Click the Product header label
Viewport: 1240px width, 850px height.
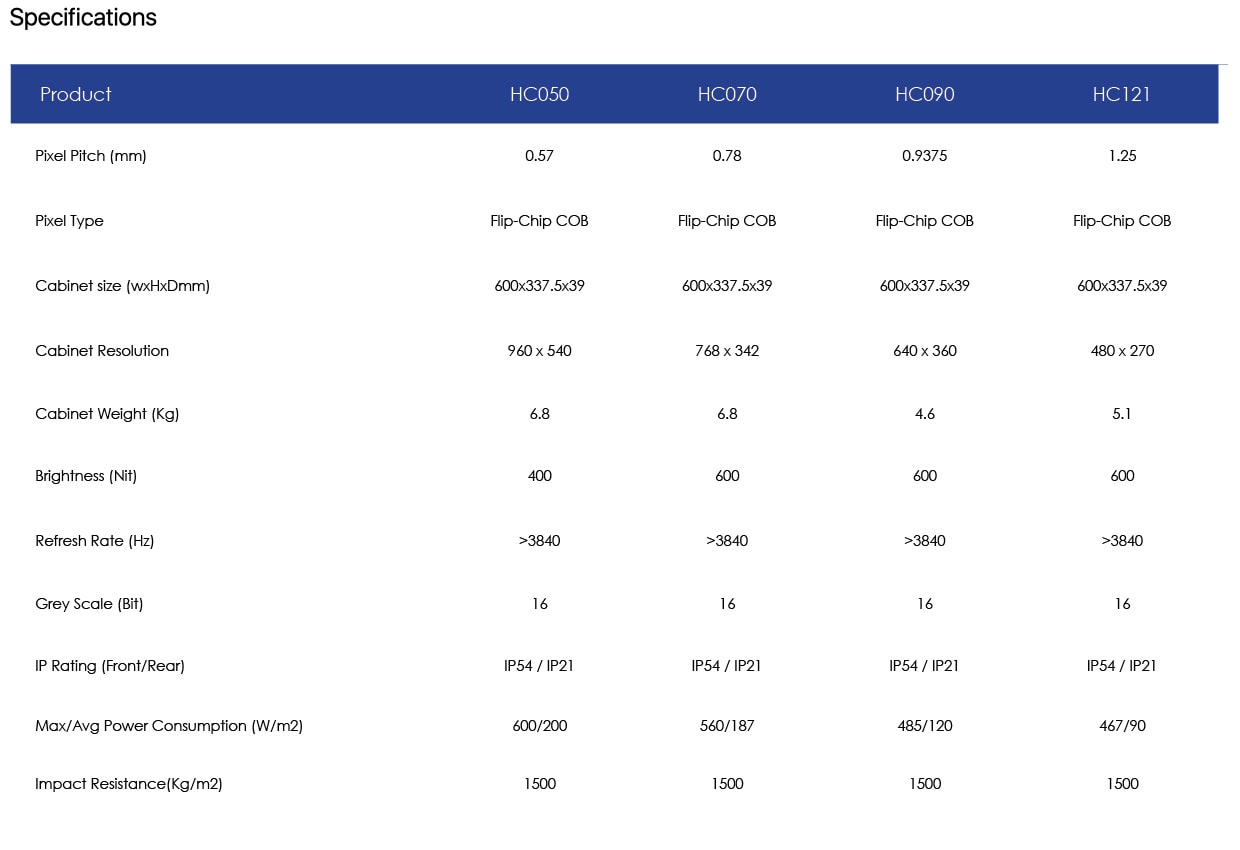click(75, 95)
